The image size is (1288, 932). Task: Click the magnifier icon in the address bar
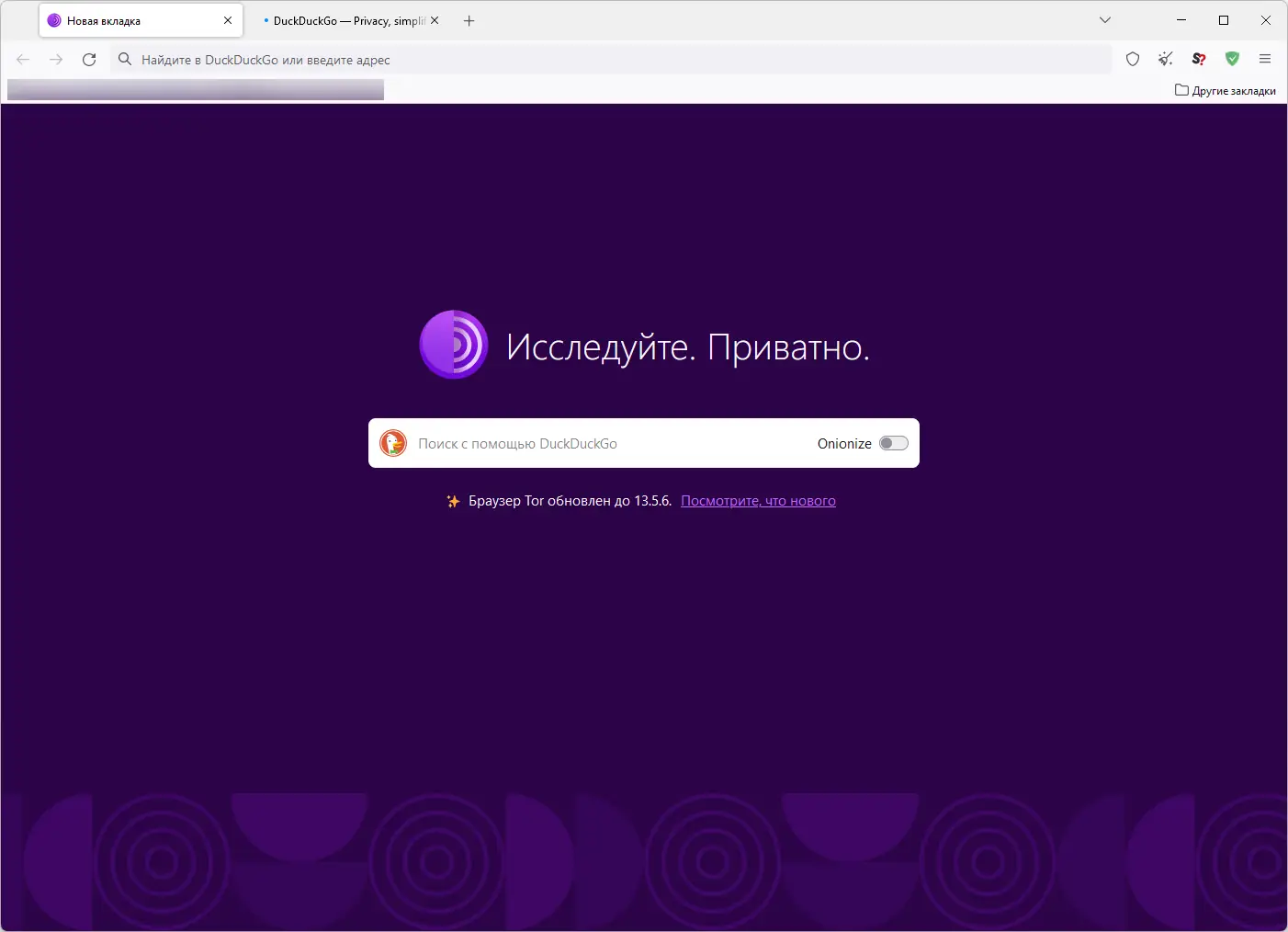(125, 60)
